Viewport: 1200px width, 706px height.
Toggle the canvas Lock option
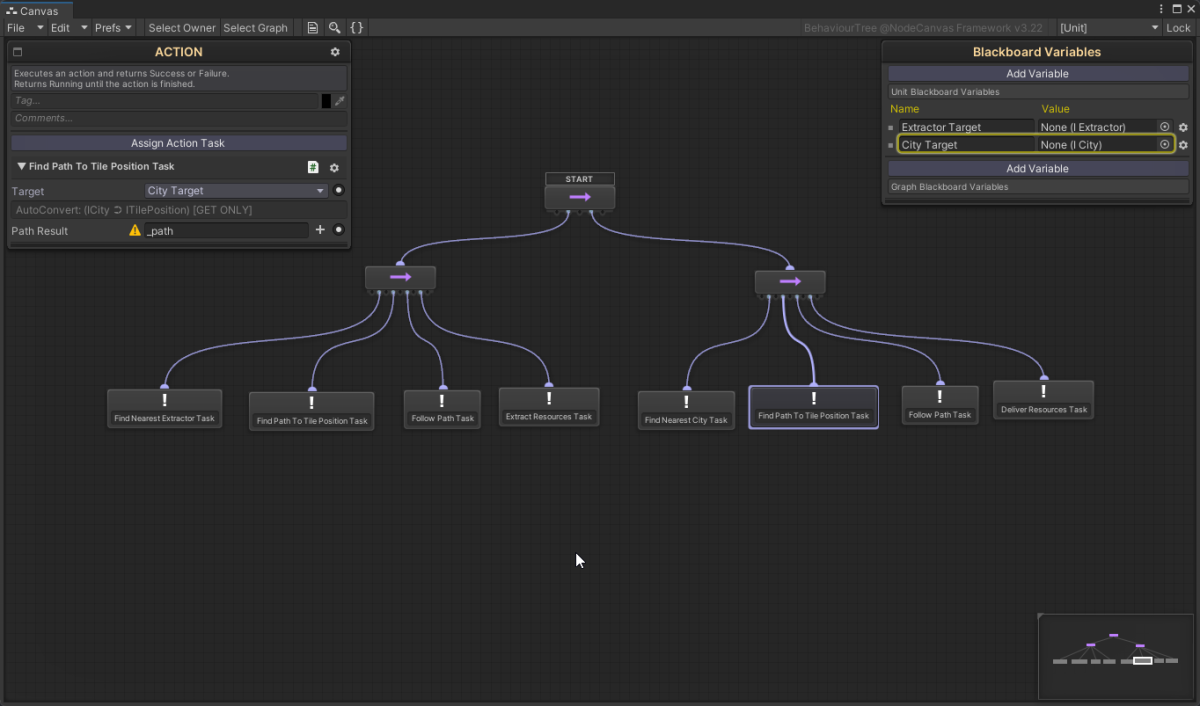pyautogui.click(x=1178, y=28)
